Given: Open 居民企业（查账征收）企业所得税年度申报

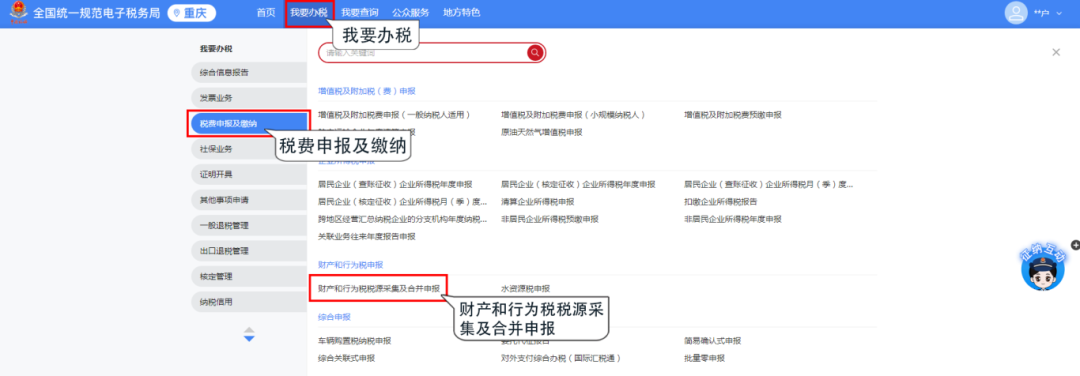Looking at the screenshot, I should pyautogui.click(x=395, y=185).
